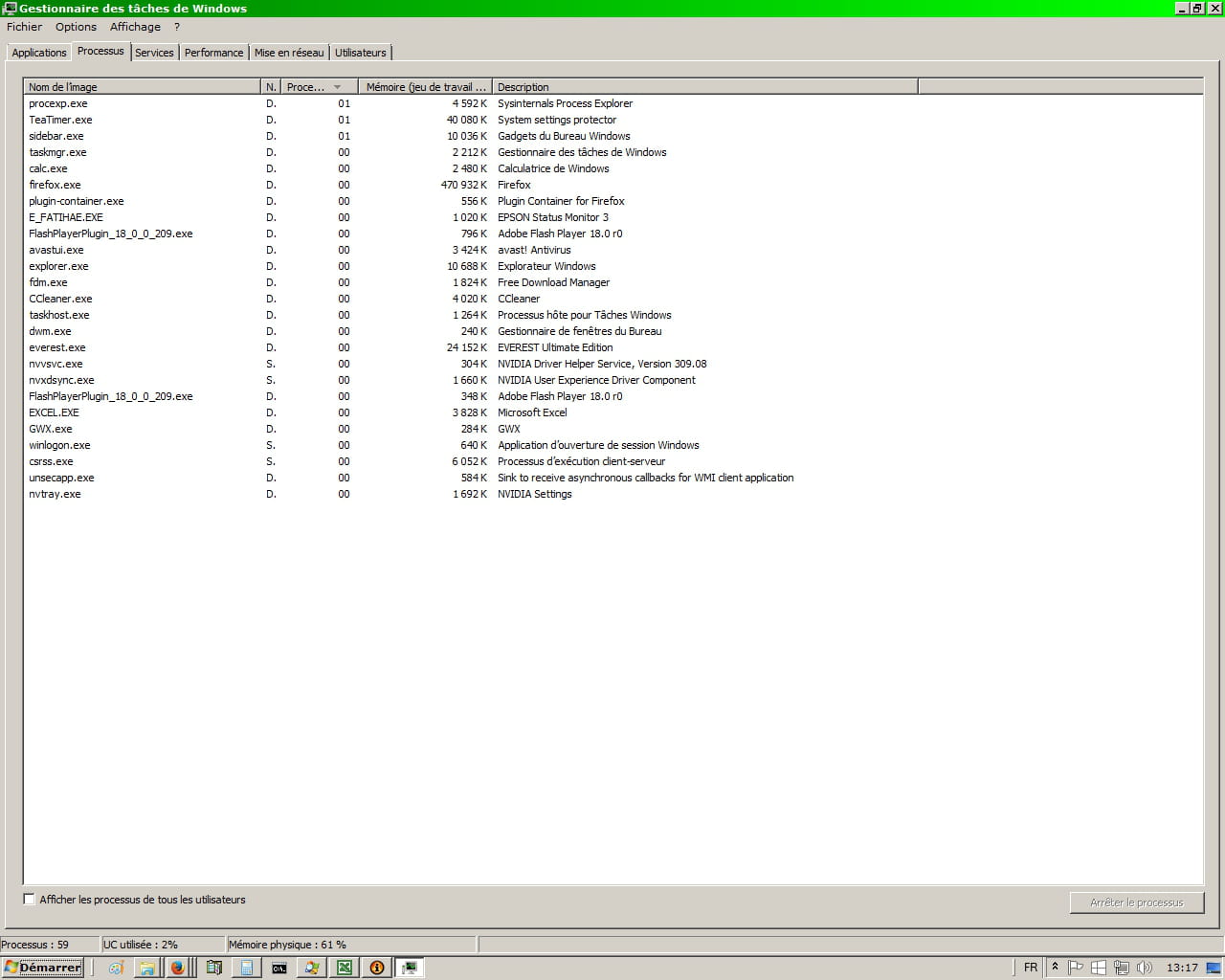This screenshot has height=980, width=1225.
Task: Open the Performance tab
Action: pos(213,53)
